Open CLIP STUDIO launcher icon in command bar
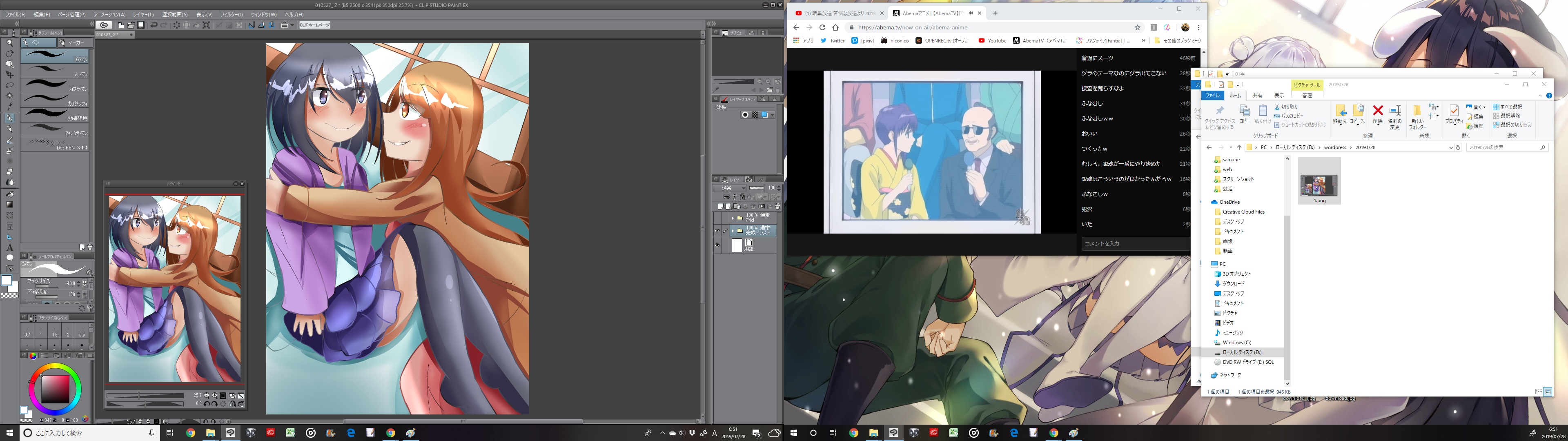Image resolution: width=1568 pixels, height=441 pixels. pos(103,25)
